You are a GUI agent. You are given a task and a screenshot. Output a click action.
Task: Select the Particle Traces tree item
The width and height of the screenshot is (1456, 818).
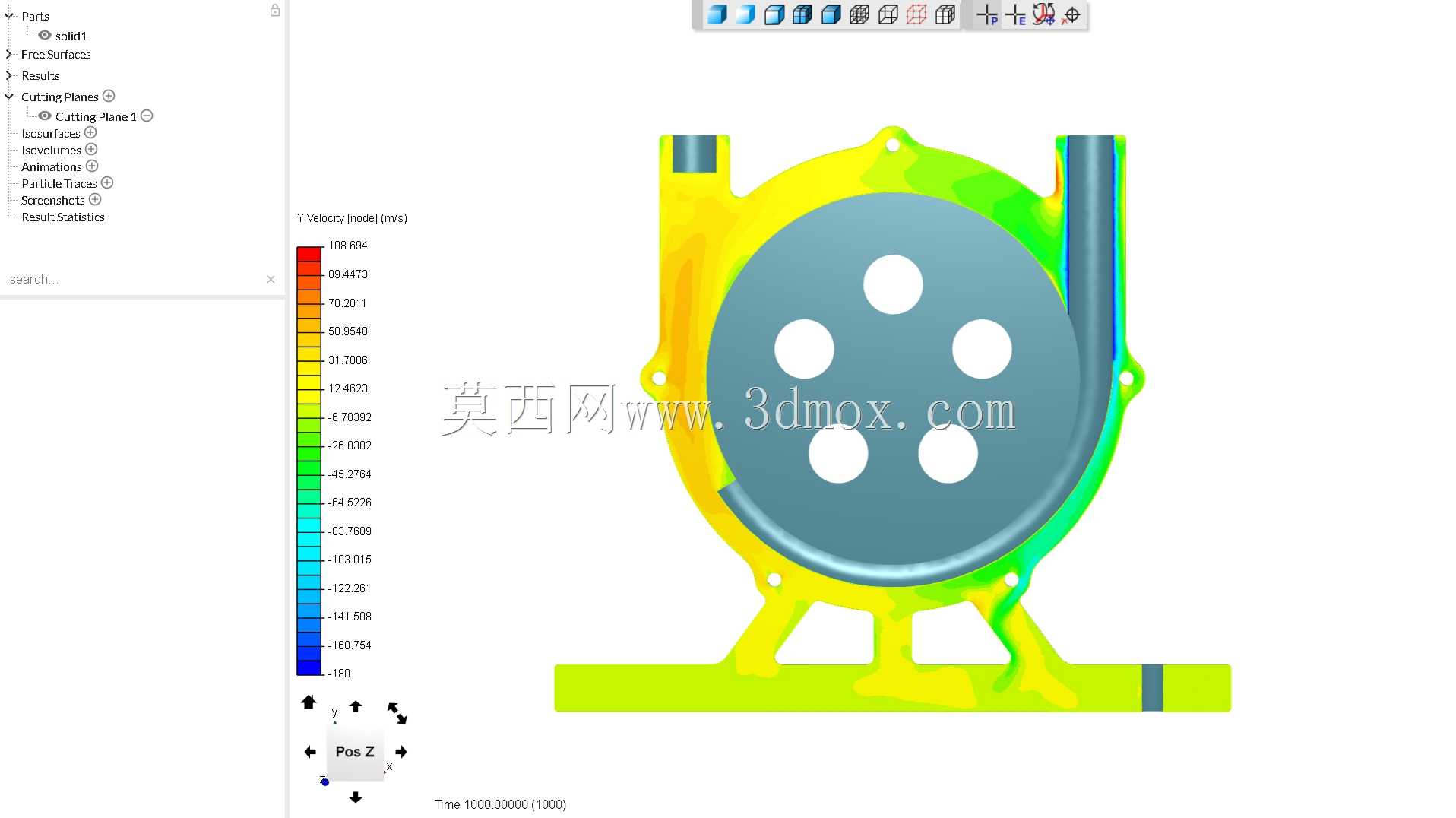click(x=59, y=184)
